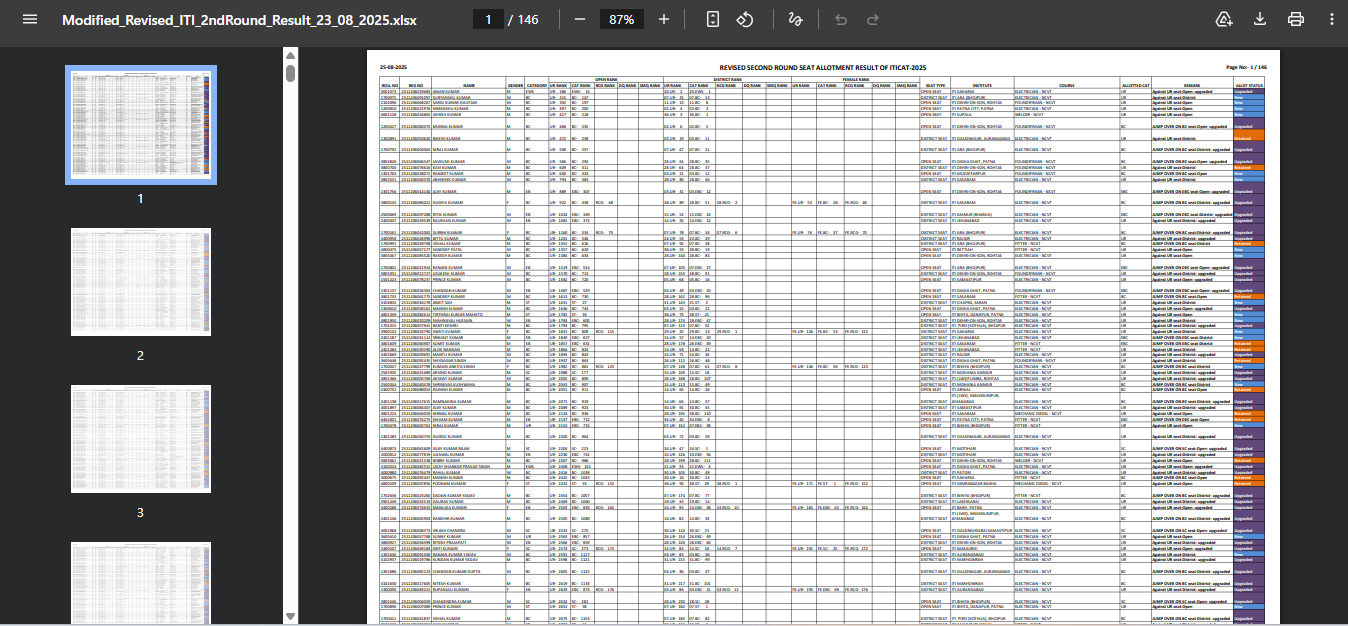Screen dimensions: 1348x626
Task: Save the file to Drive
Action: click(1224, 20)
